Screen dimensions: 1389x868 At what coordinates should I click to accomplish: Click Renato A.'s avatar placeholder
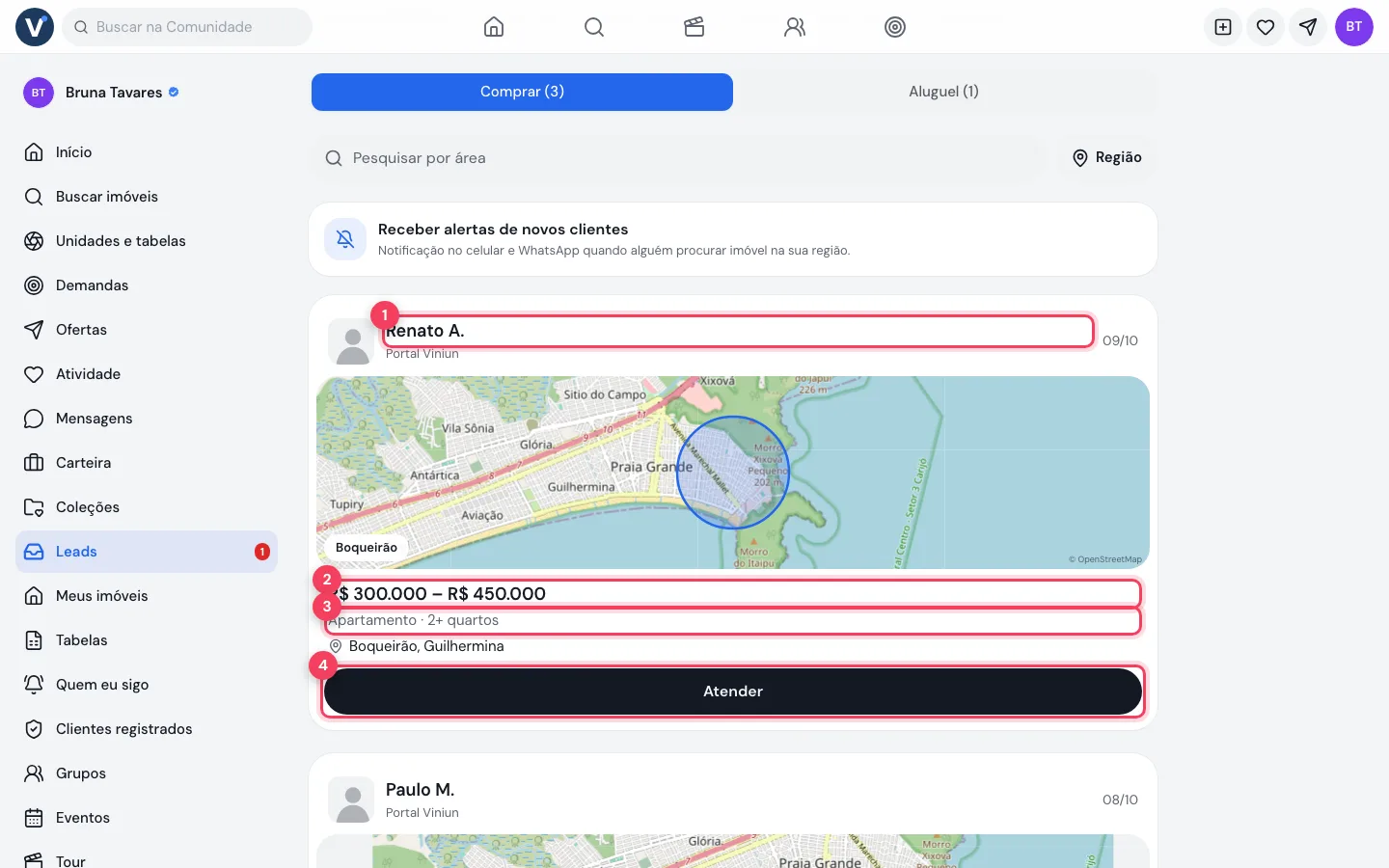click(x=351, y=341)
